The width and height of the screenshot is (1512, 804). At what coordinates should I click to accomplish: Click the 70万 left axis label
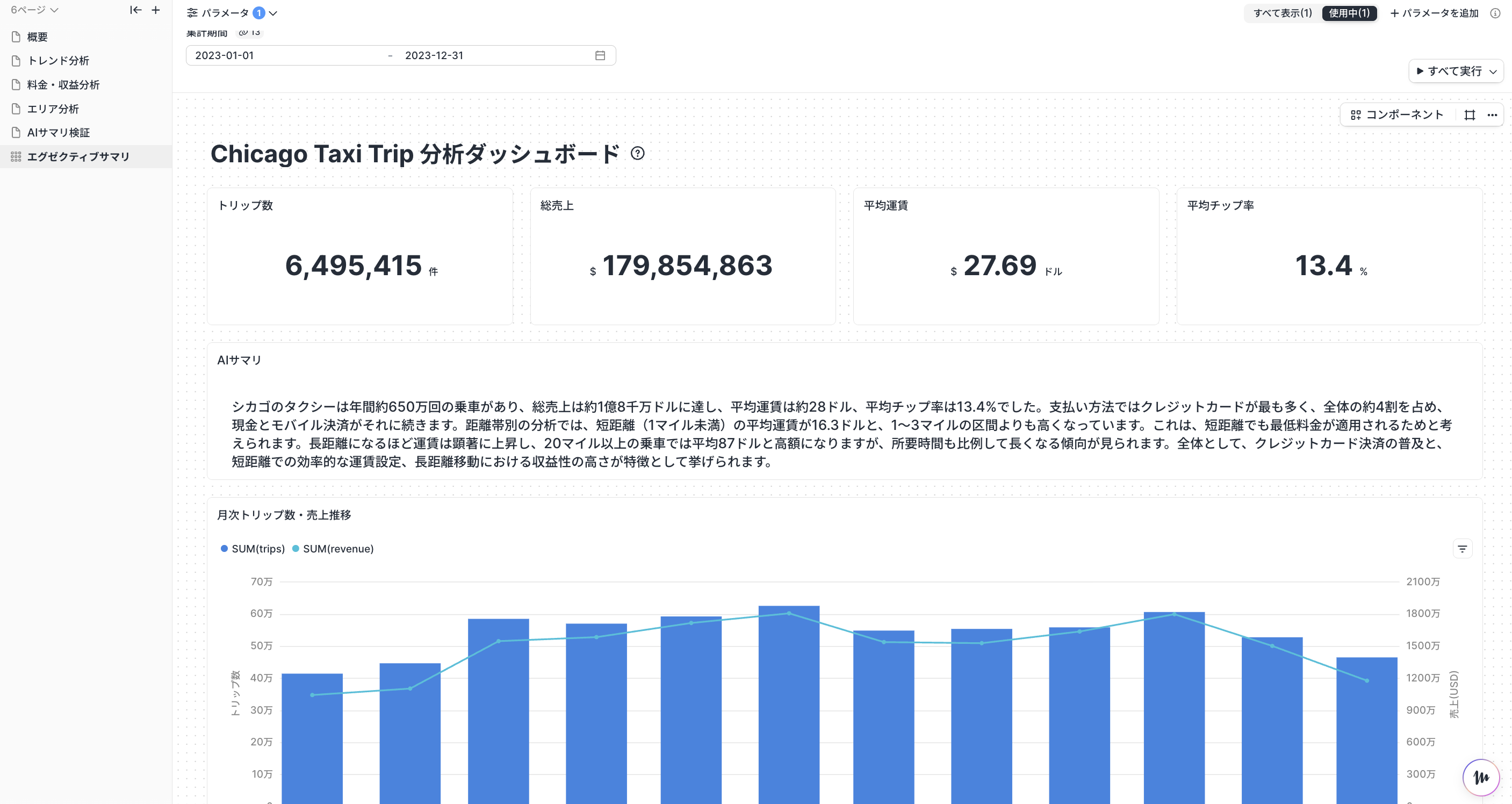(261, 582)
